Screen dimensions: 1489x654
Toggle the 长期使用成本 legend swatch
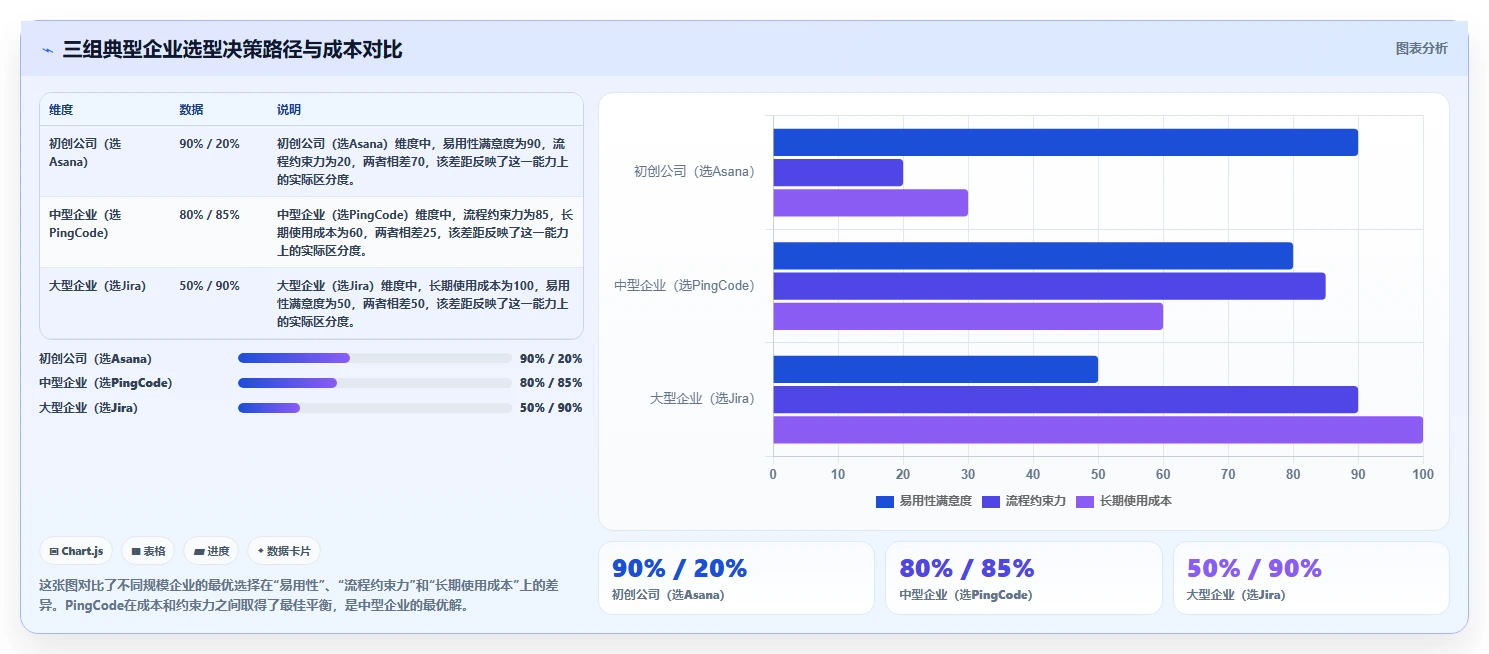(1085, 501)
